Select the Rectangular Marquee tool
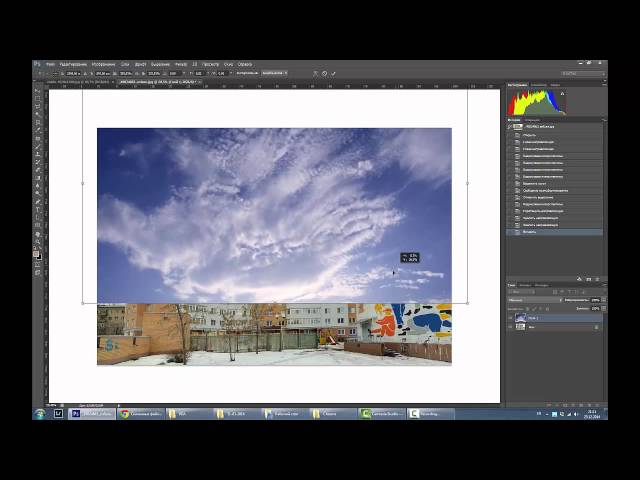The image size is (640, 480). click(x=38, y=99)
